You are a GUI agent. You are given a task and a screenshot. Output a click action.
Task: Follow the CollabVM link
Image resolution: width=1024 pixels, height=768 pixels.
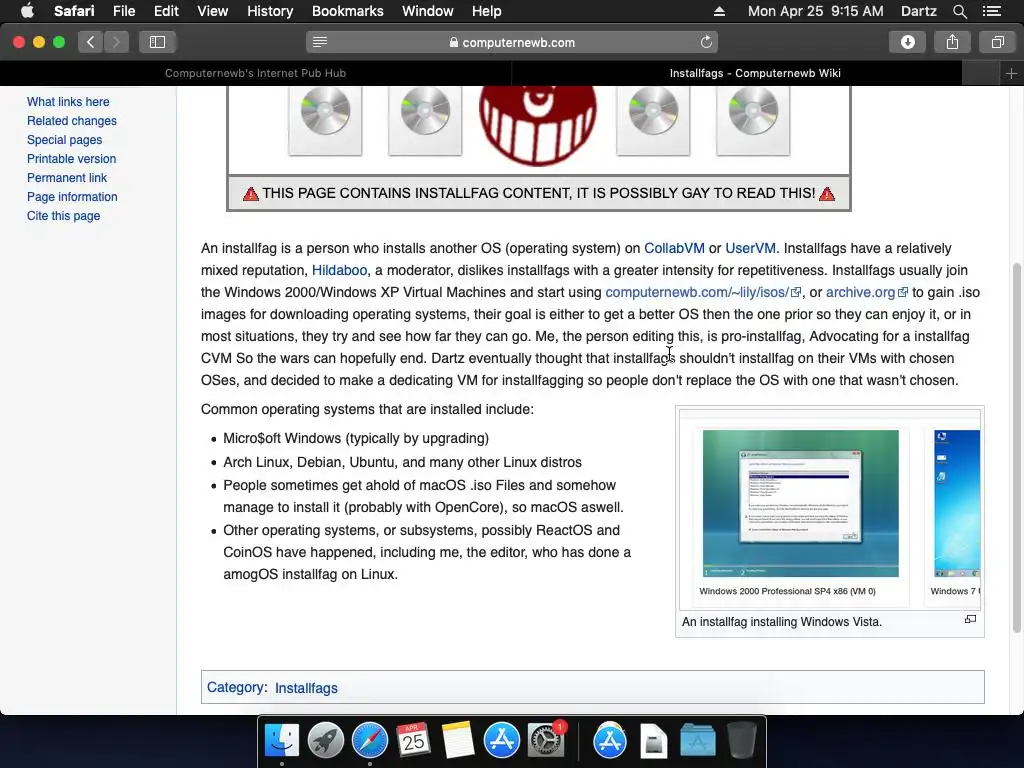[674, 248]
